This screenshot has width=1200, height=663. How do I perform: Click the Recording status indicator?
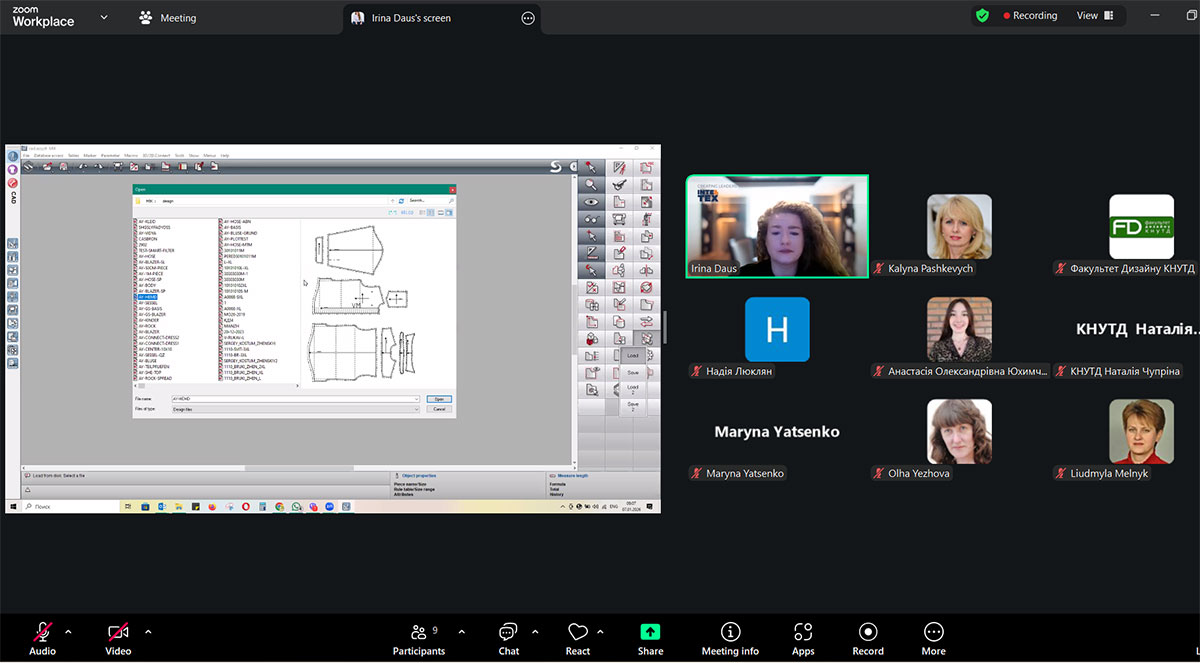[1030, 16]
